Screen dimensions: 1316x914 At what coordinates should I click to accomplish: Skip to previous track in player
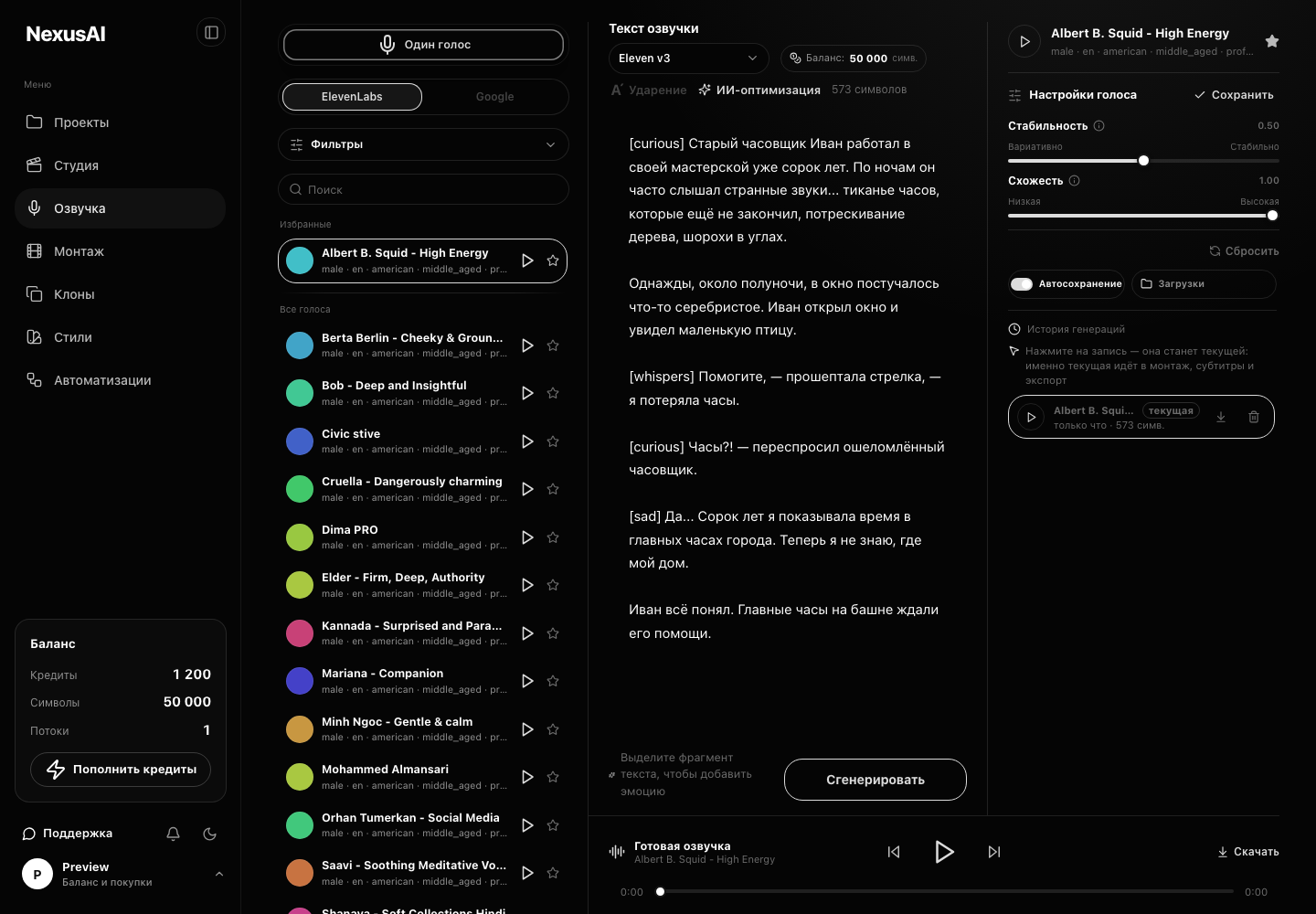[894, 852]
